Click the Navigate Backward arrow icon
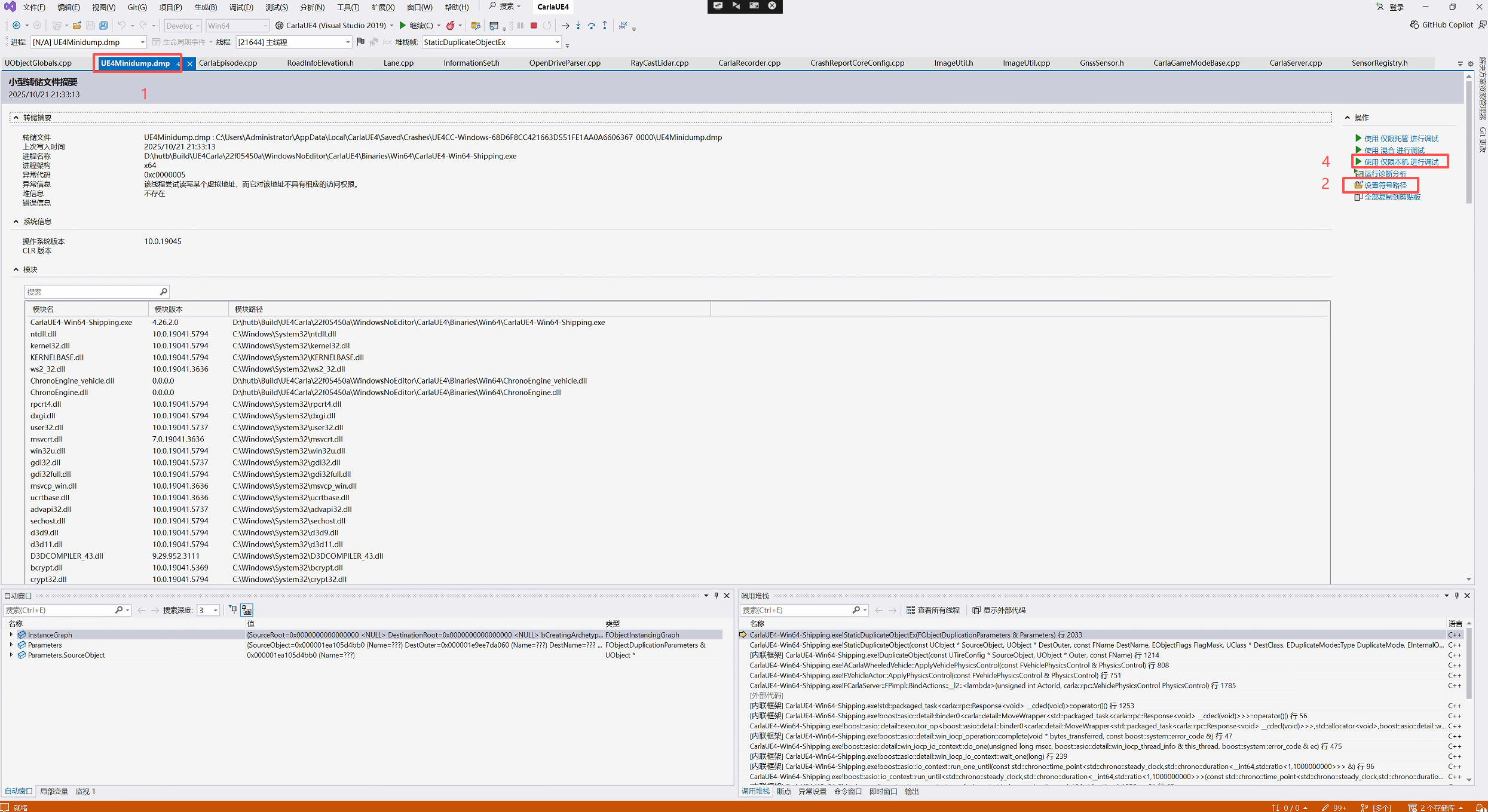This screenshot has width=1488, height=812. point(17,26)
